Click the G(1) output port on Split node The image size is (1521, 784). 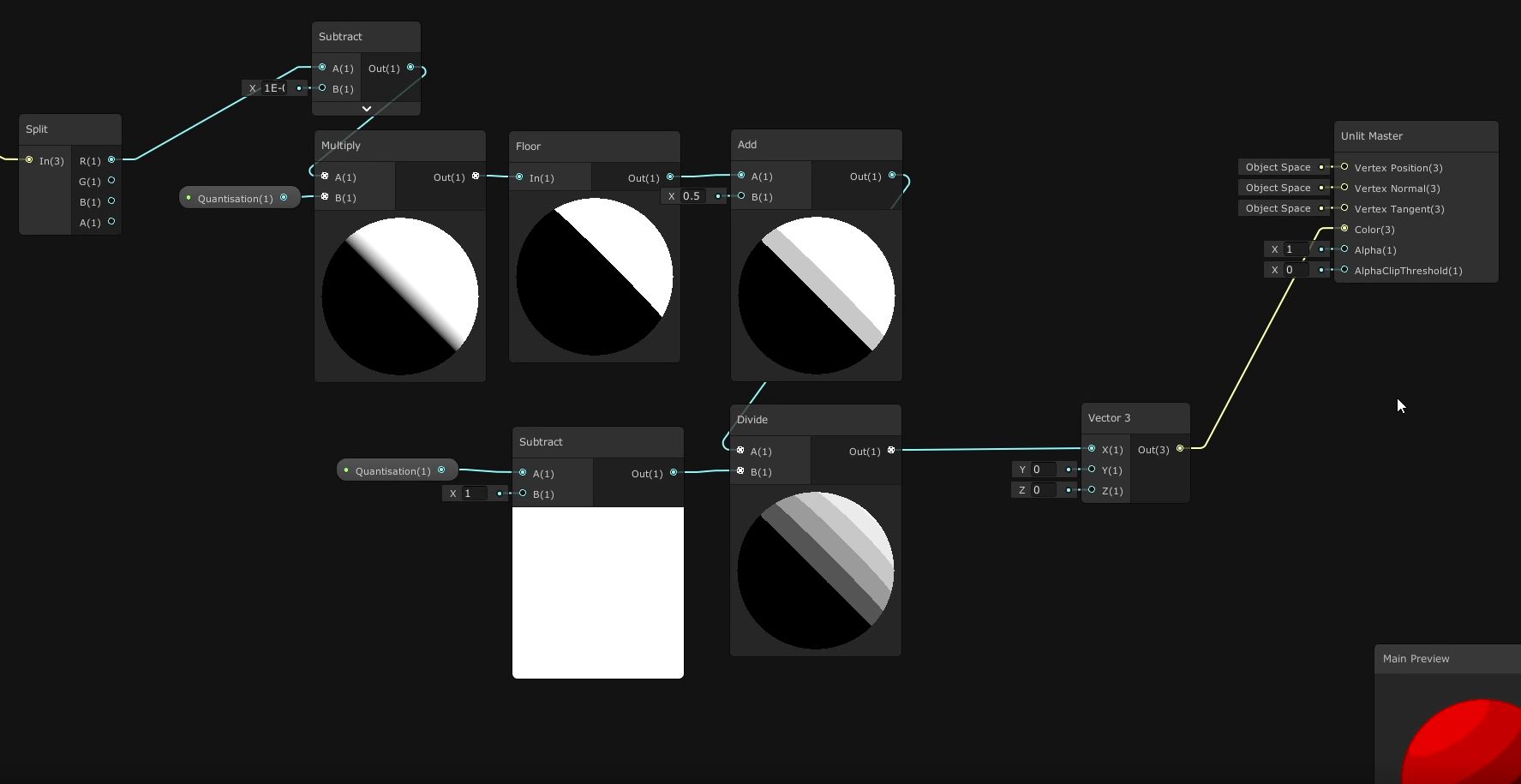[111, 181]
